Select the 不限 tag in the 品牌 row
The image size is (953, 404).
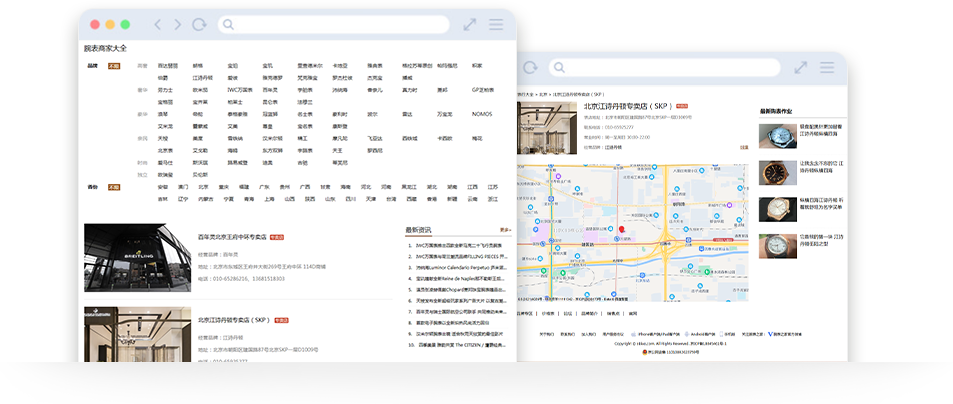point(114,66)
